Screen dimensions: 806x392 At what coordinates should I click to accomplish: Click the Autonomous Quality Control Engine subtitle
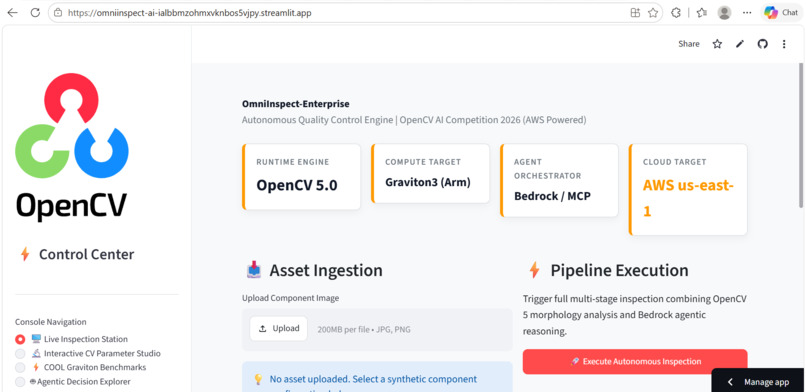[x=414, y=120]
